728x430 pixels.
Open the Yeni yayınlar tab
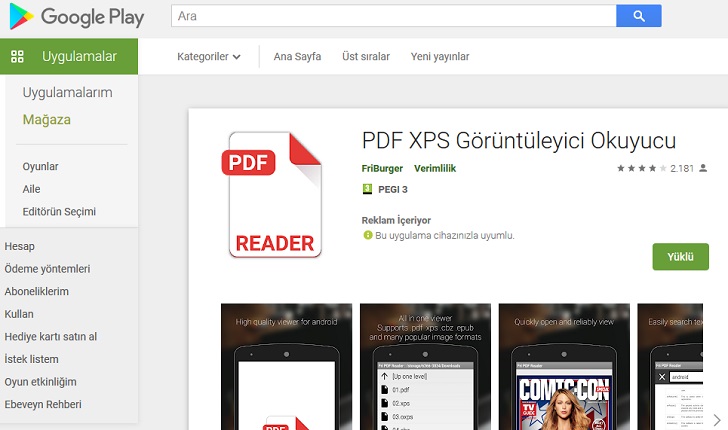pyautogui.click(x=440, y=57)
